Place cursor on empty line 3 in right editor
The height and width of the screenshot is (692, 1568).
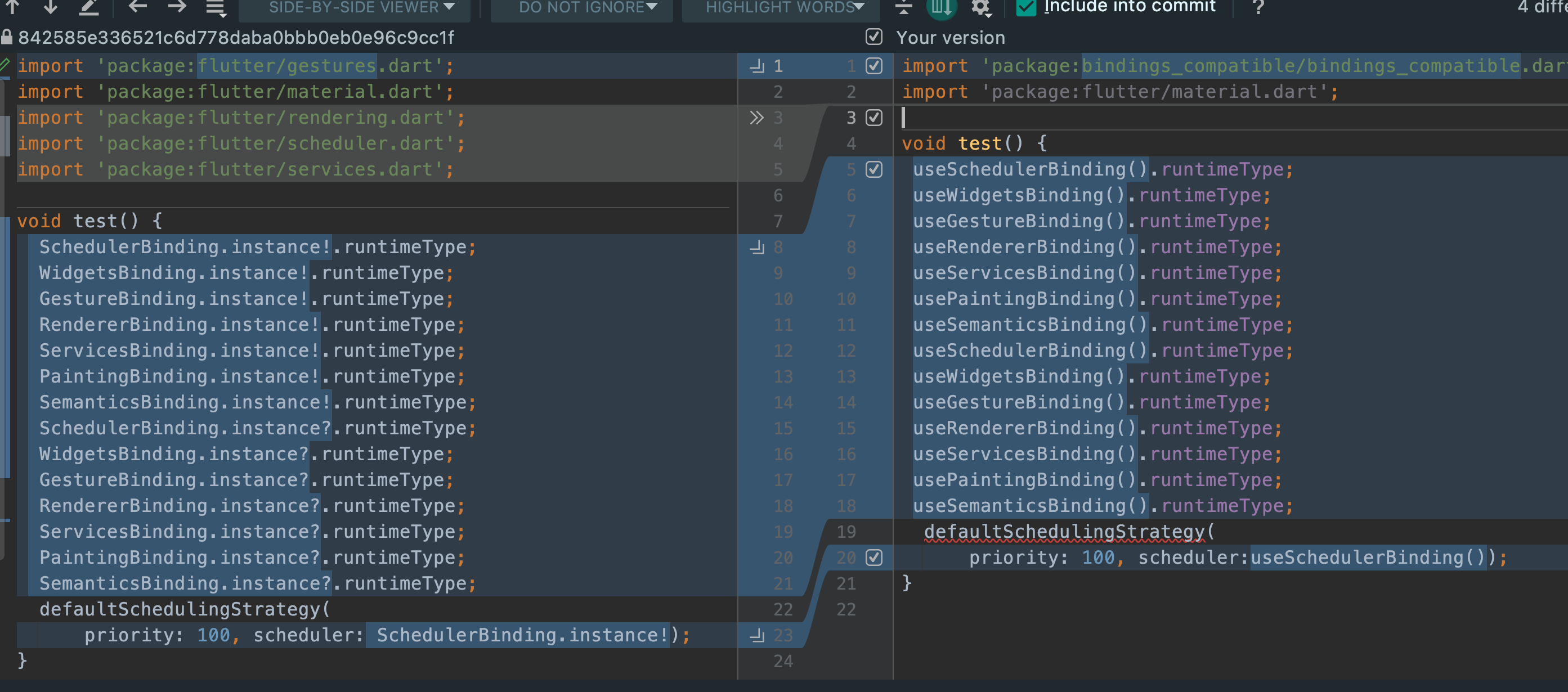[1096, 118]
